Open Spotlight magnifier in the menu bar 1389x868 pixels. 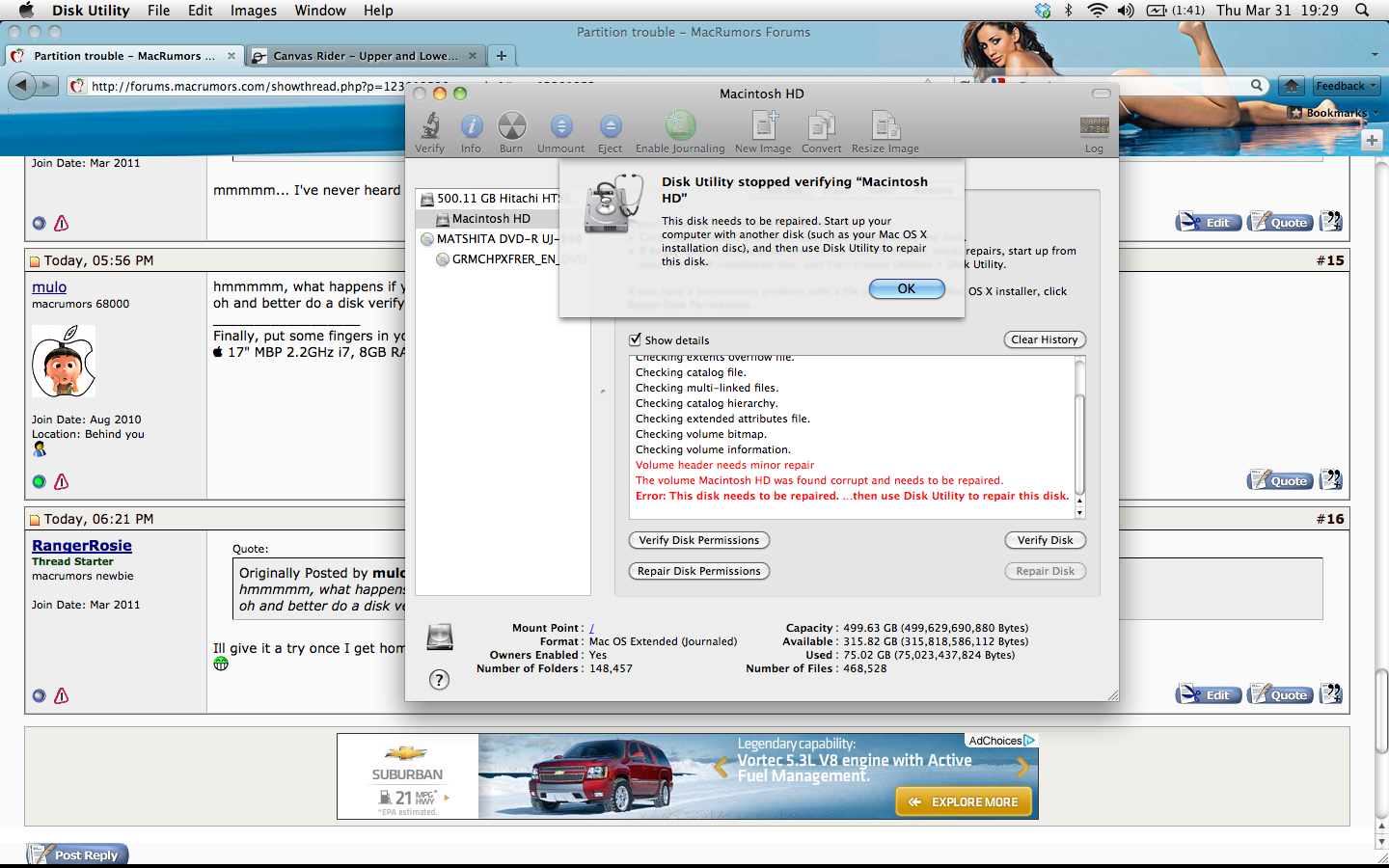coord(1362,10)
